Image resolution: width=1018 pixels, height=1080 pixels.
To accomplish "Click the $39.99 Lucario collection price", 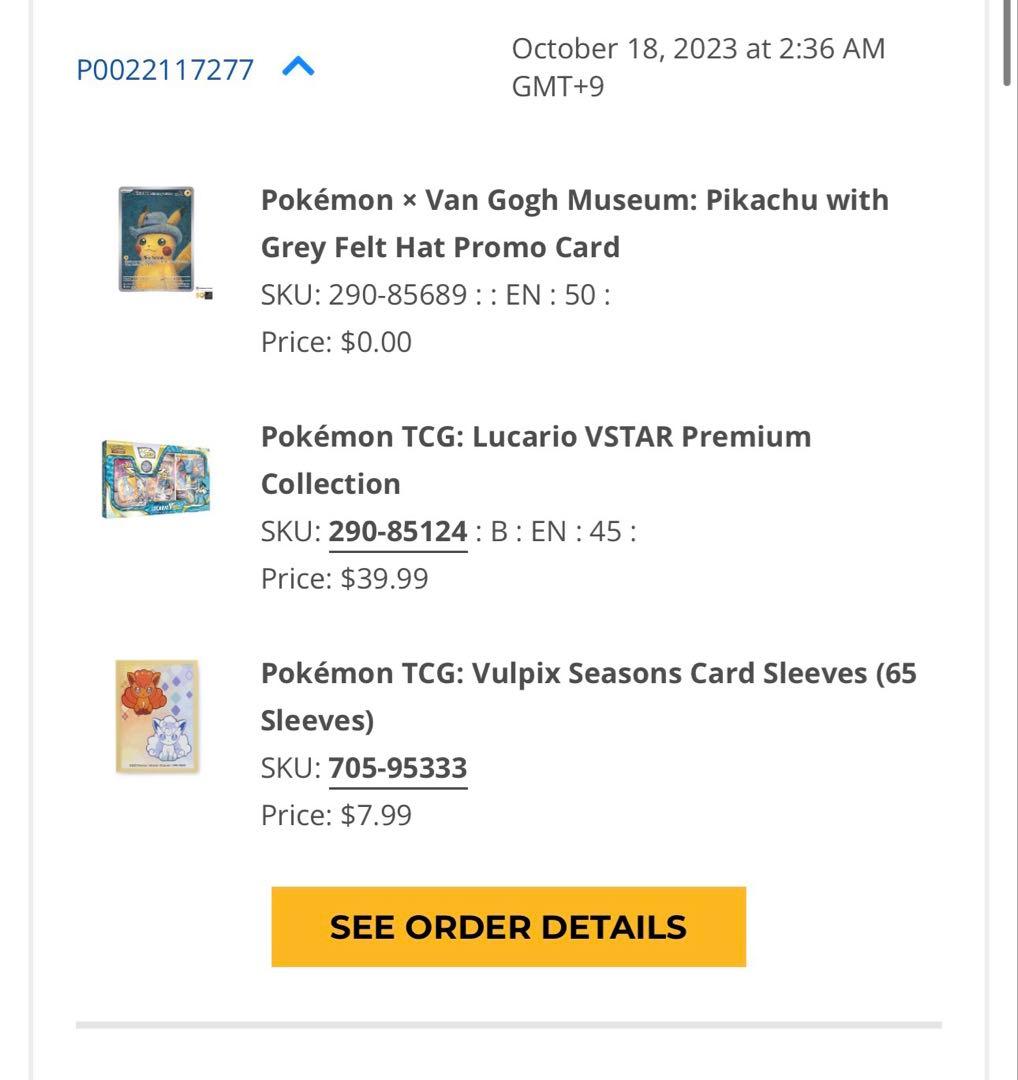I will click(x=384, y=578).
